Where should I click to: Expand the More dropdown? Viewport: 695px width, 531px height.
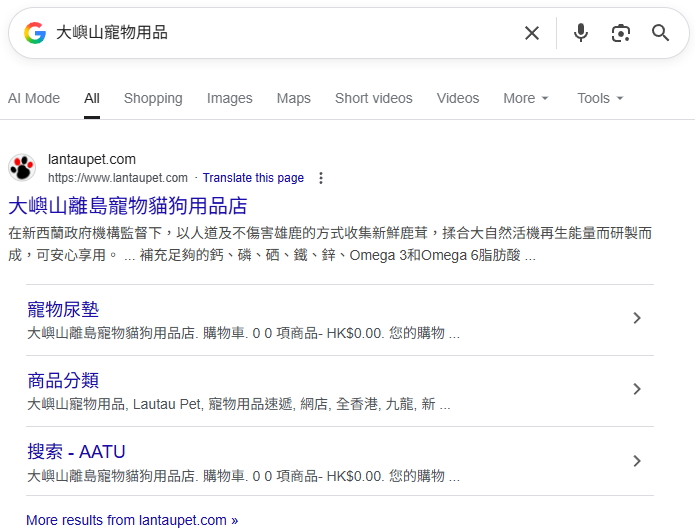[x=526, y=98]
